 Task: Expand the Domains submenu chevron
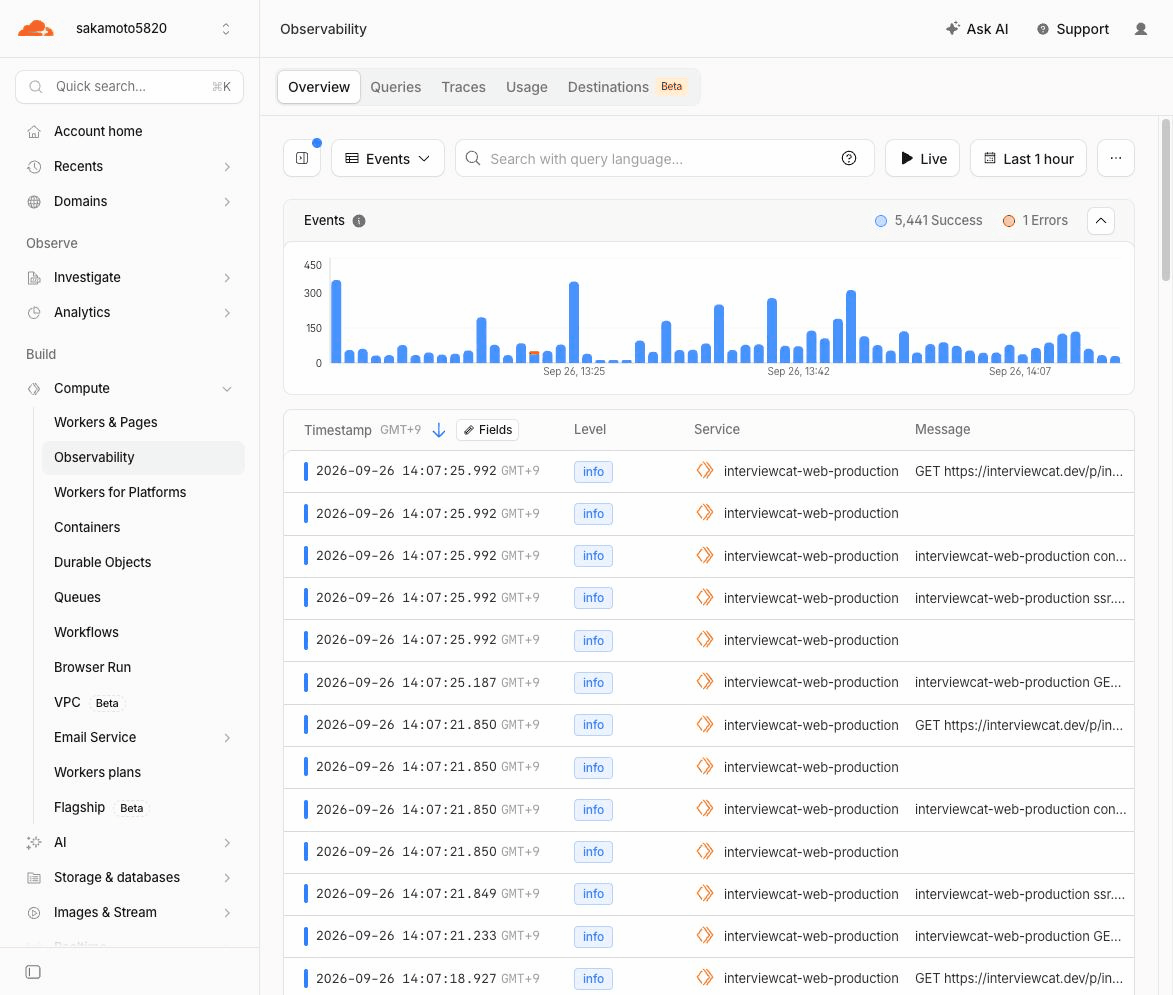tap(227, 202)
